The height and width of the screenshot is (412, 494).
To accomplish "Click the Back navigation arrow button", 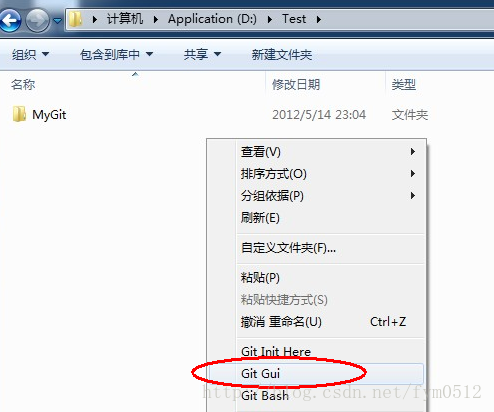I will click(10, 20).
